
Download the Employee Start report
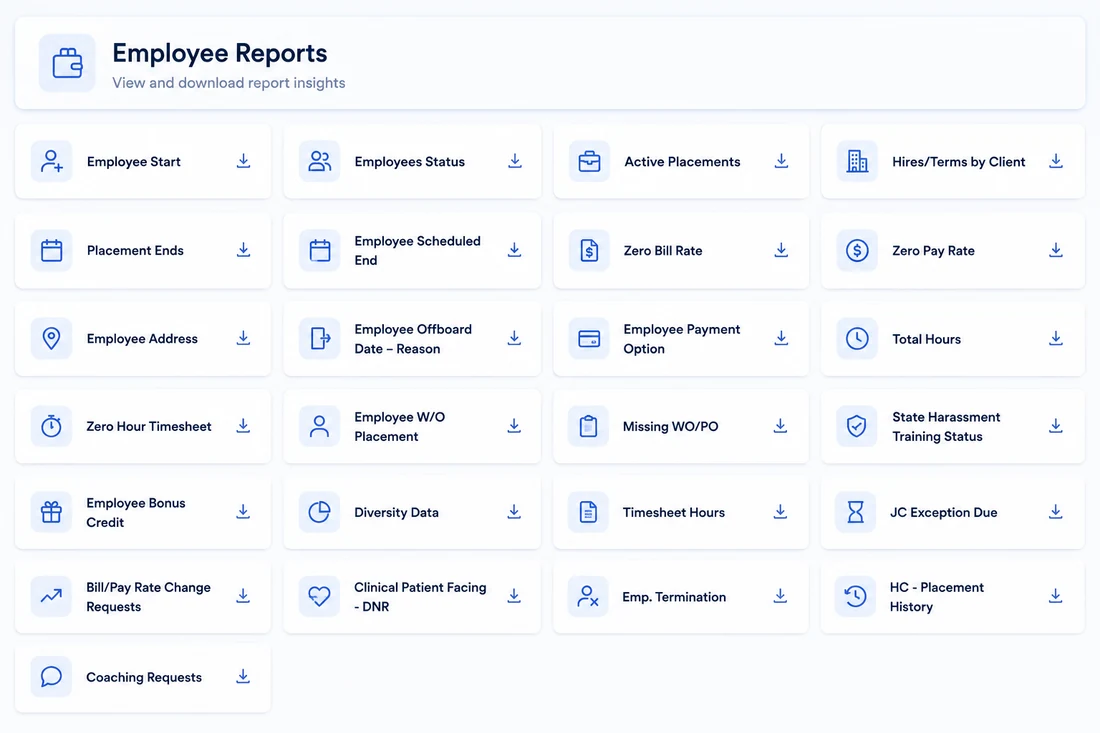tap(243, 161)
